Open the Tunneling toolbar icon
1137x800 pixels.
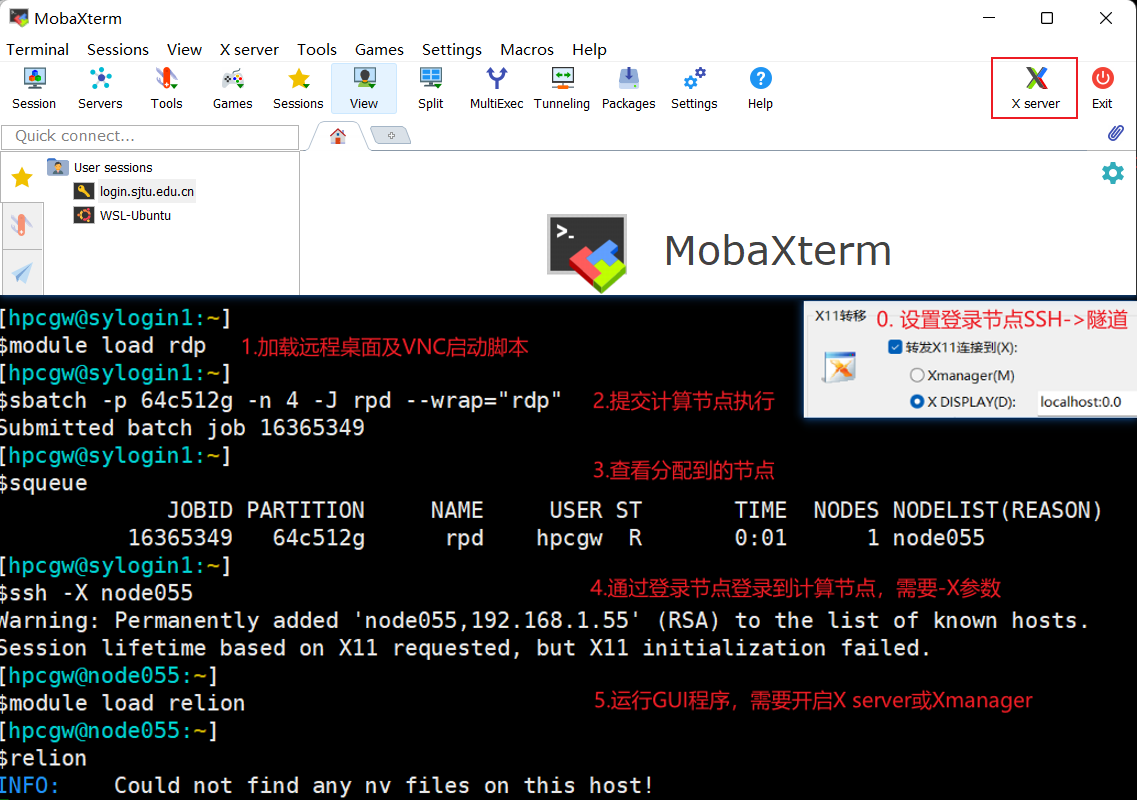[562, 88]
